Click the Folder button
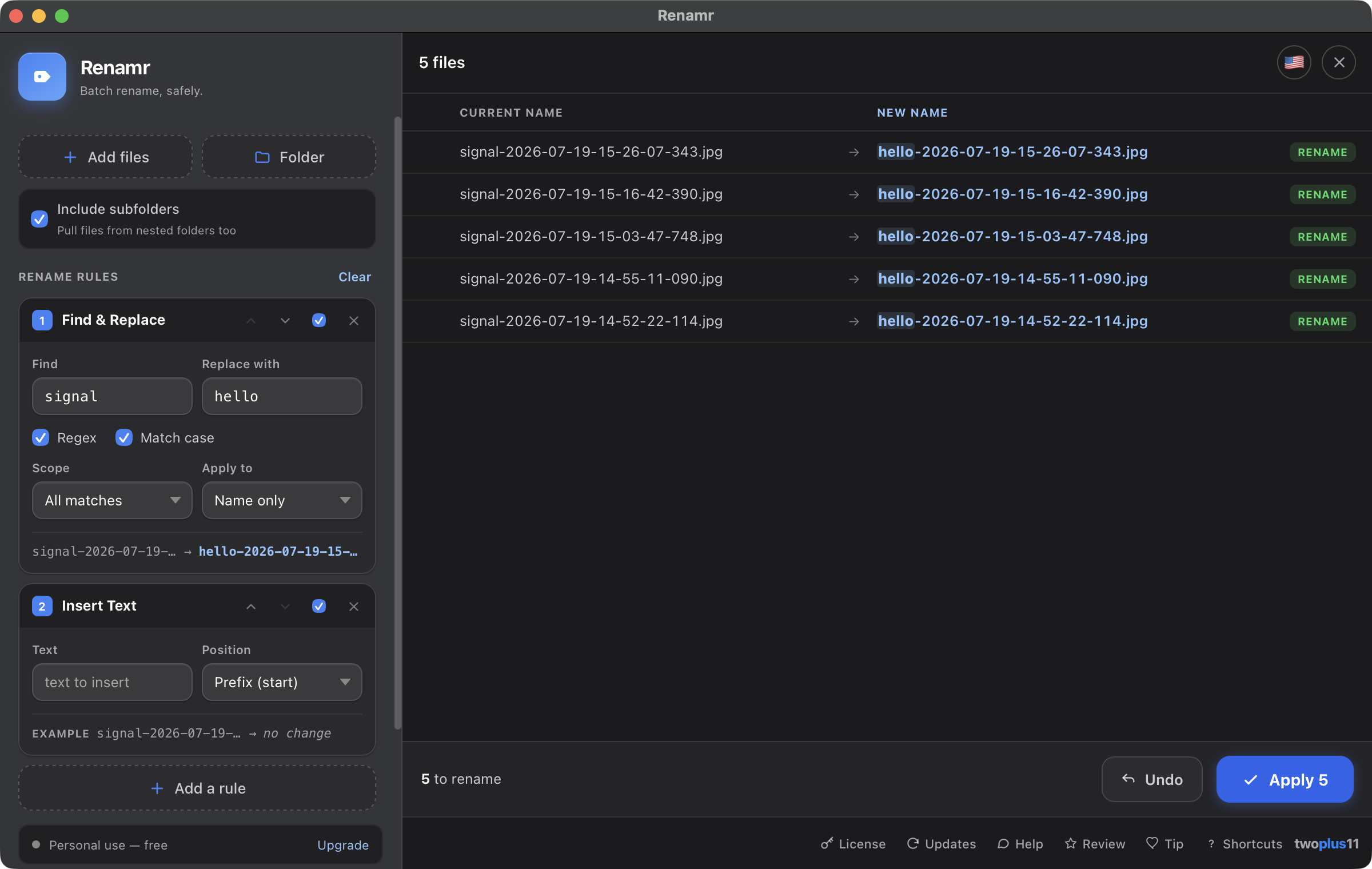Viewport: 1372px width, 869px height. [x=289, y=157]
